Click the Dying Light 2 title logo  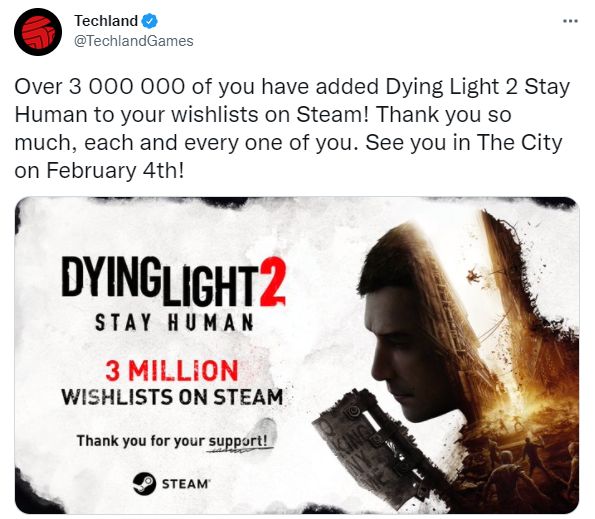173,281
